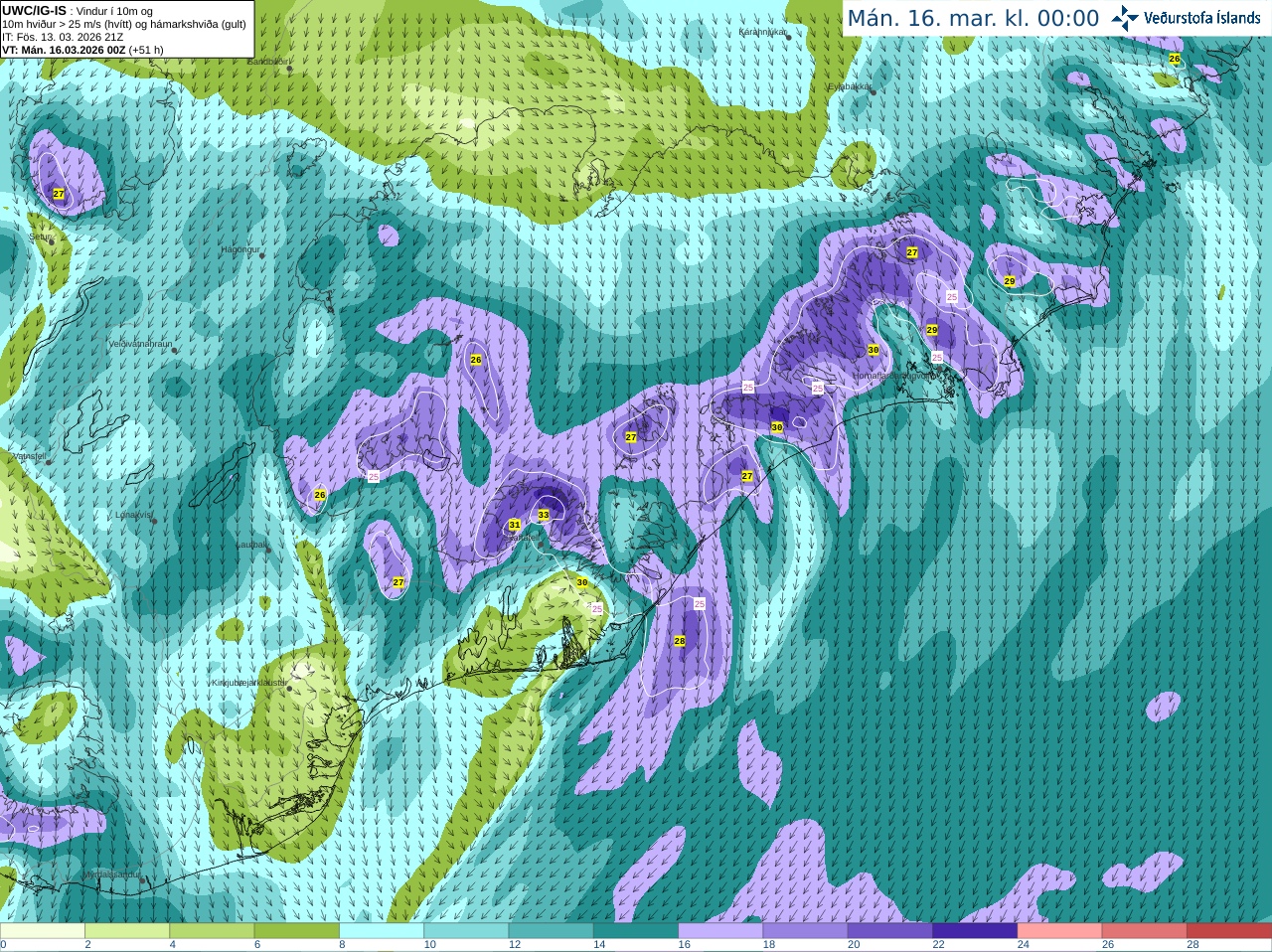Pick the red legend swatch above 28 m/s
Viewport: 1272px width, 952px height.
[x=1229, y=931]
